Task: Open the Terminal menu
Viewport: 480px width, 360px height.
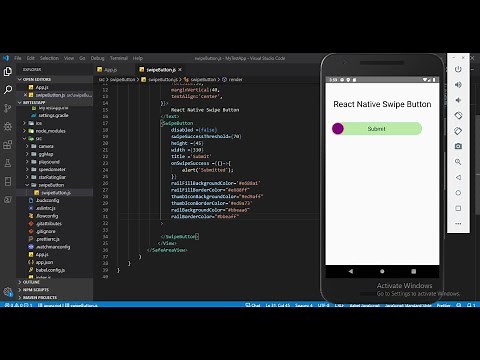Action: click(119, 58)
